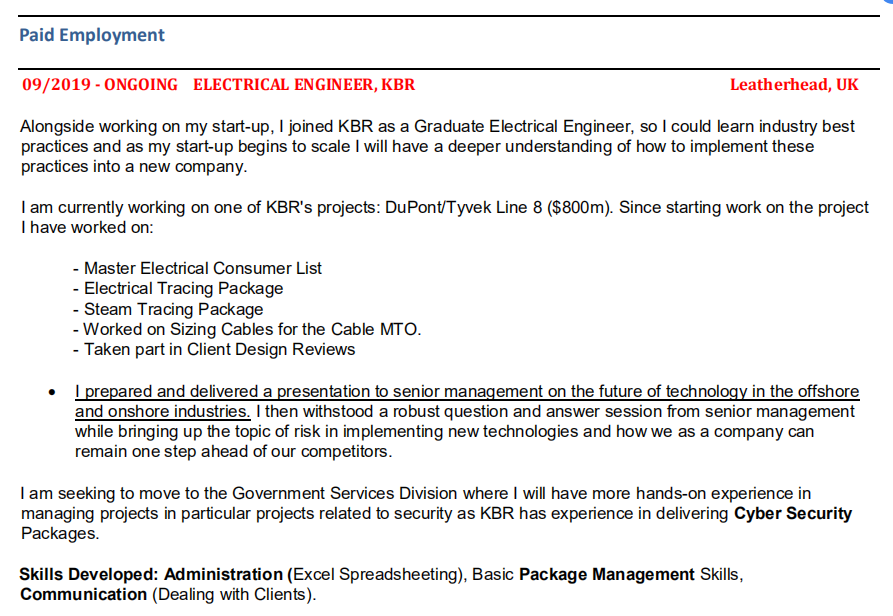Click the 'Paid Employment' section heading
Viewport: 893px width, 616px height.
point(92,36)
